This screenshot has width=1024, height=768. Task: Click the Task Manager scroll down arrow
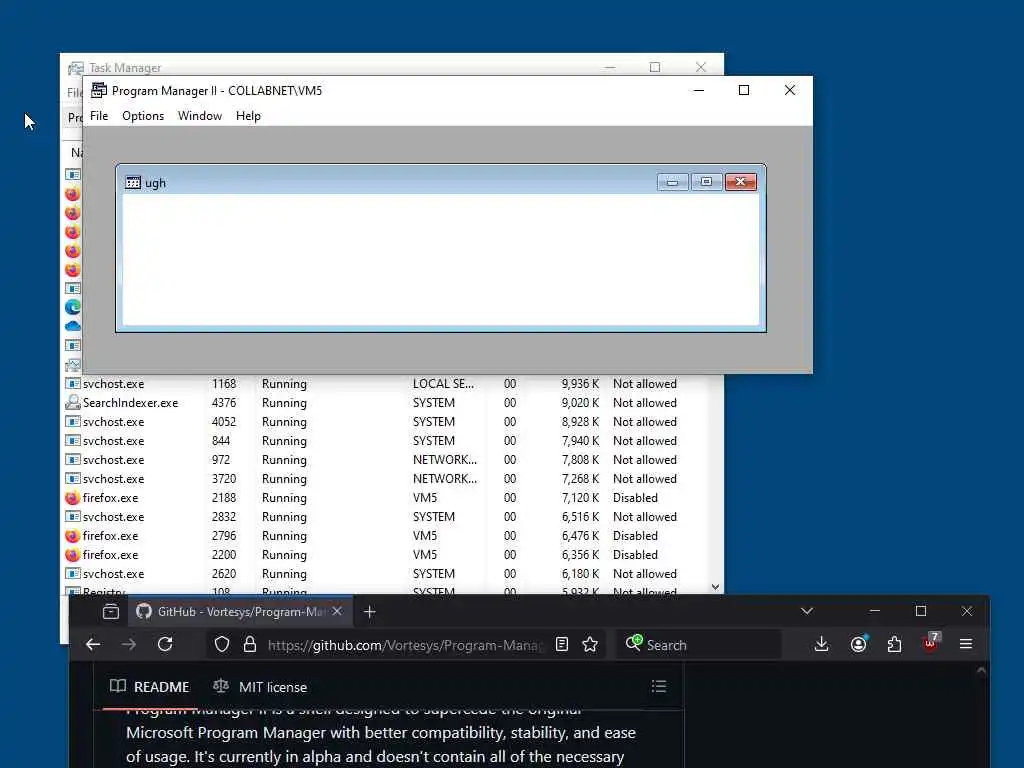coord(716,587)
